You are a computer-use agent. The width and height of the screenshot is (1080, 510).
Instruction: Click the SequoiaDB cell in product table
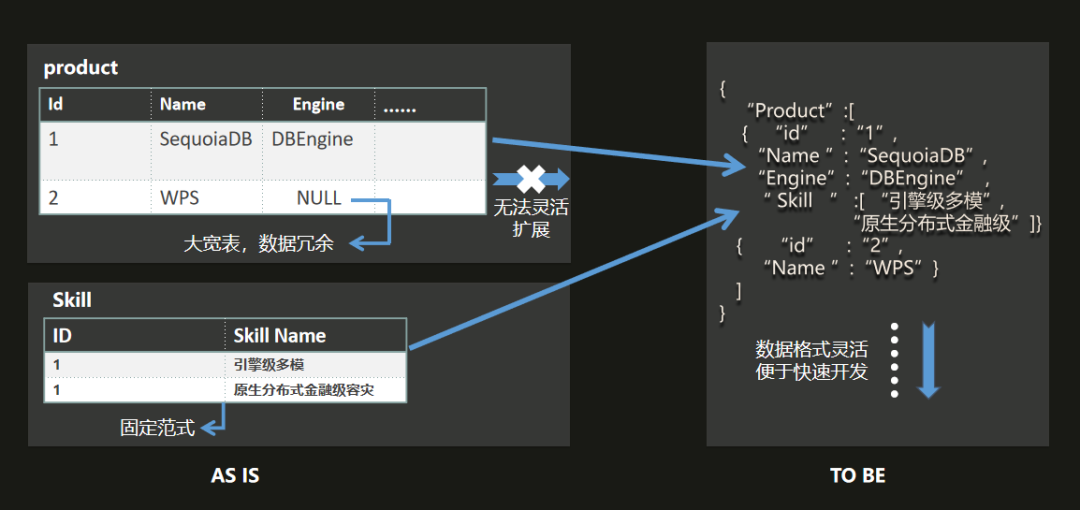tap(206, 139)
